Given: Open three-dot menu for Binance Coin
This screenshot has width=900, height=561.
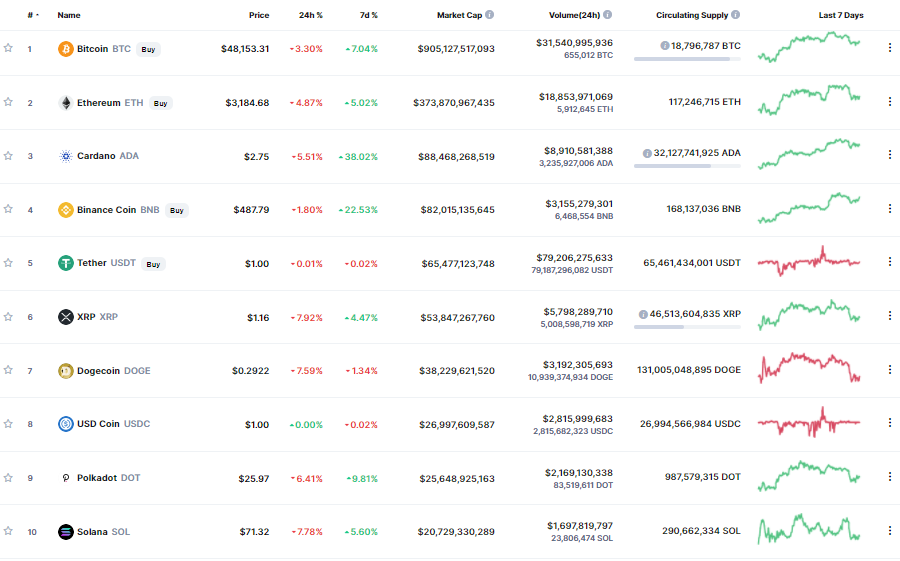Looking at the screenshot, I should pos(890,208).
